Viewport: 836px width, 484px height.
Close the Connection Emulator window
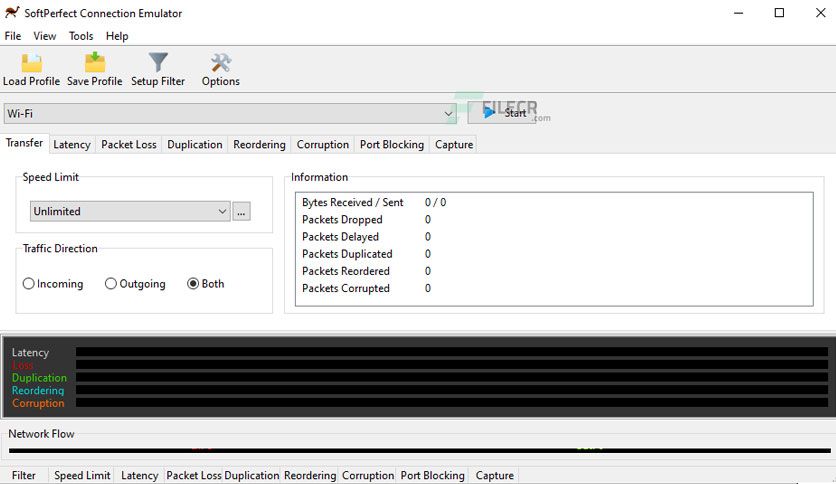[821, 13]
